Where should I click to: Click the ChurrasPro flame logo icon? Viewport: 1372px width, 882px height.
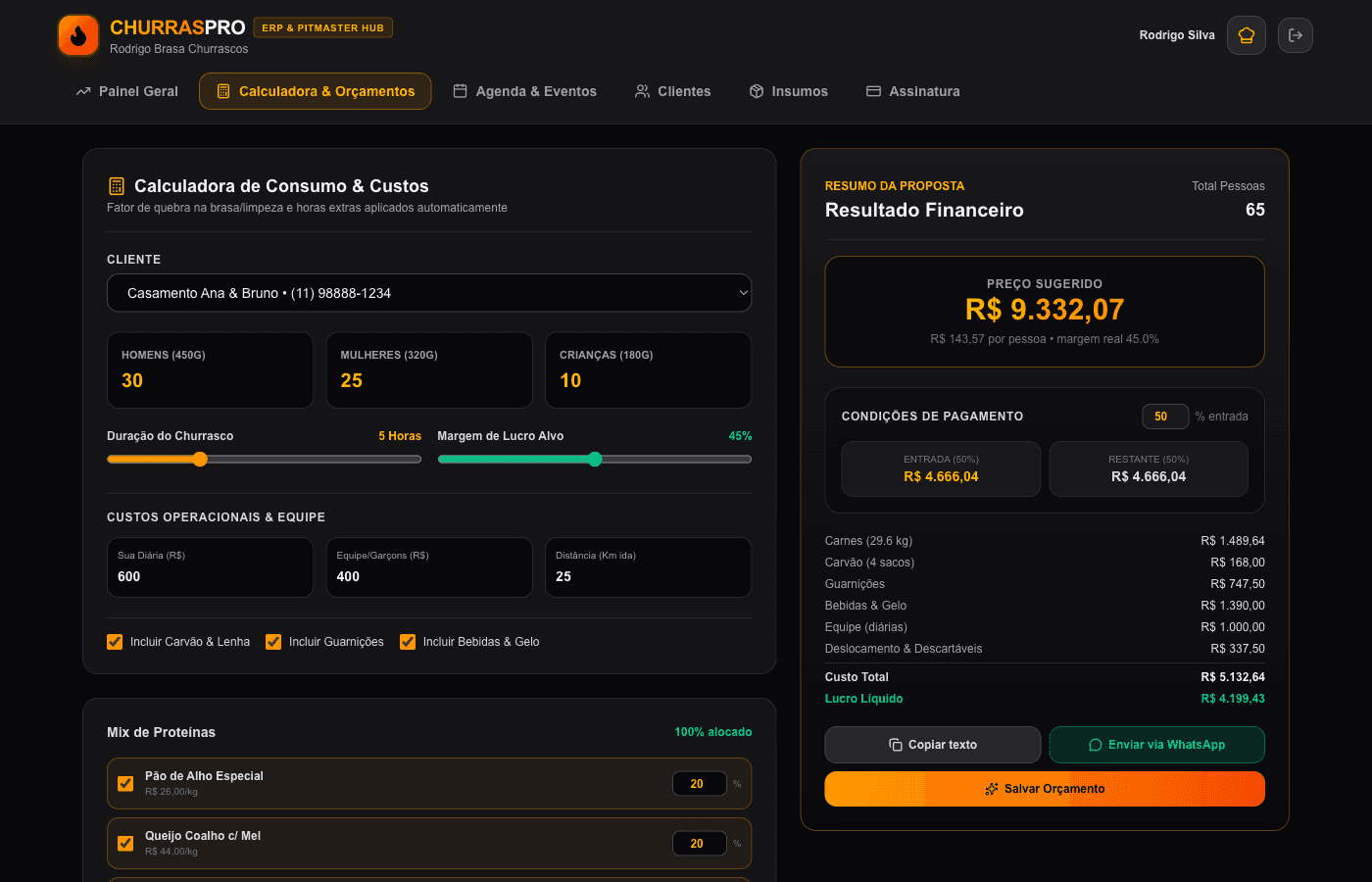[78, 35]
